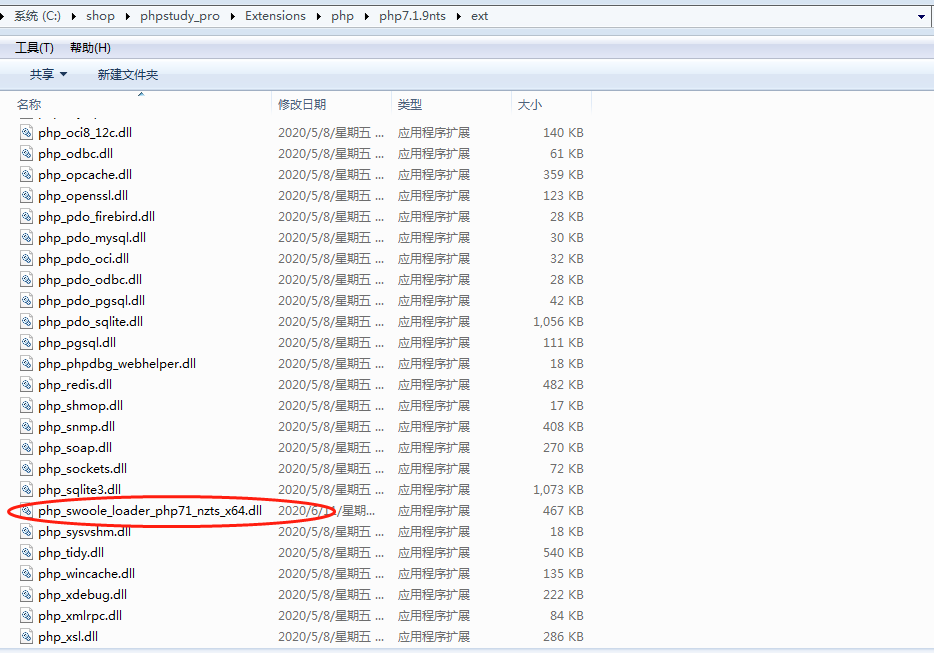Viewport: 934px width, 653px height.
Task: Select the php_pdo_mysql.dll file name
Action: tap(92, 238)
